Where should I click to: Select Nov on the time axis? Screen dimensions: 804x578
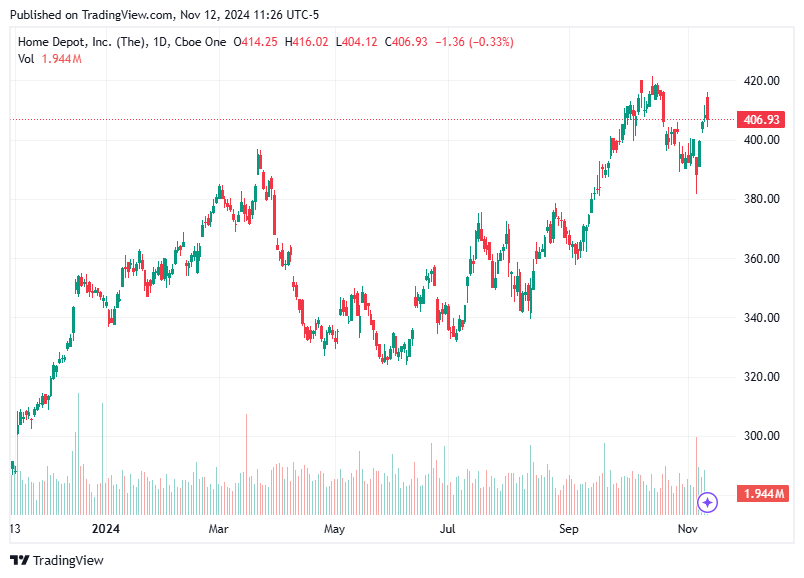689,530
